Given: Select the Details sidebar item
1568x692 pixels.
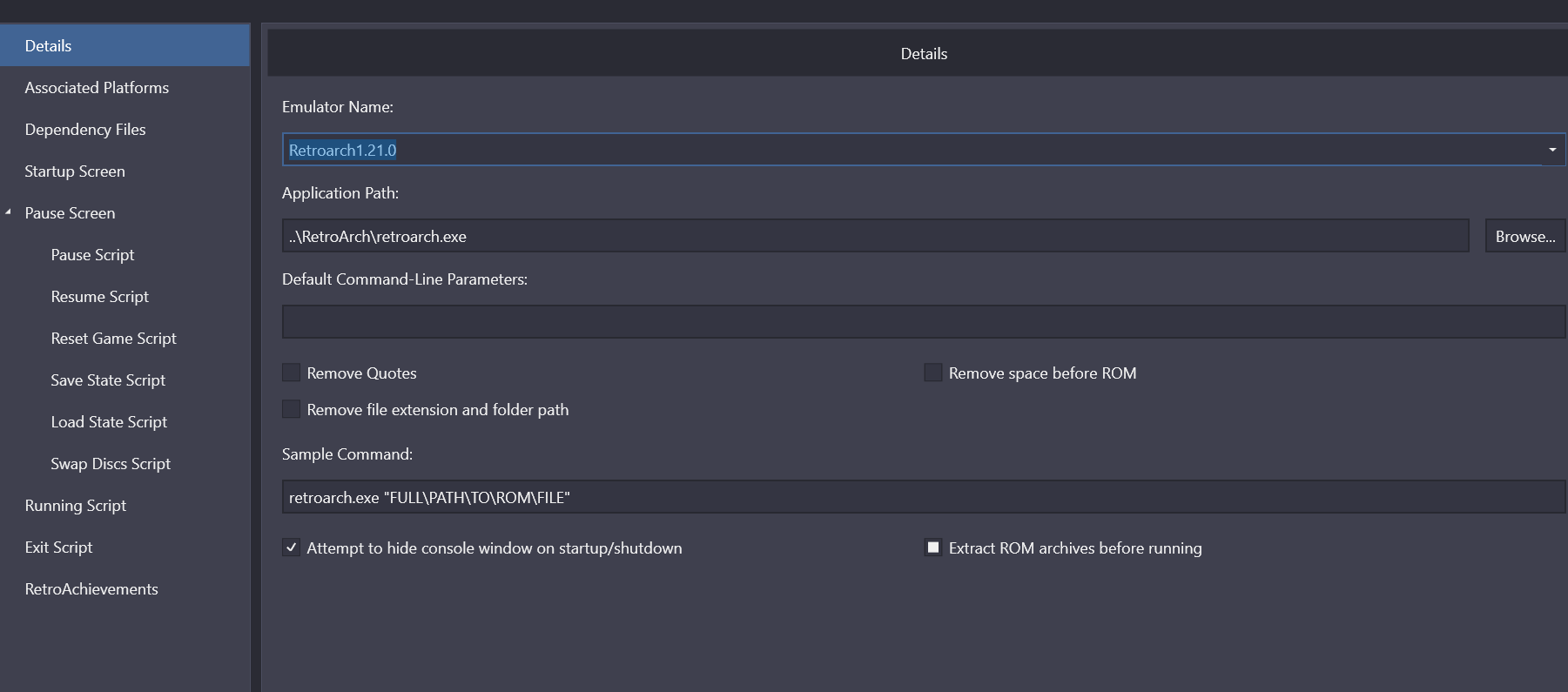Looking at the screenshot, I should [x=124, y=45].
